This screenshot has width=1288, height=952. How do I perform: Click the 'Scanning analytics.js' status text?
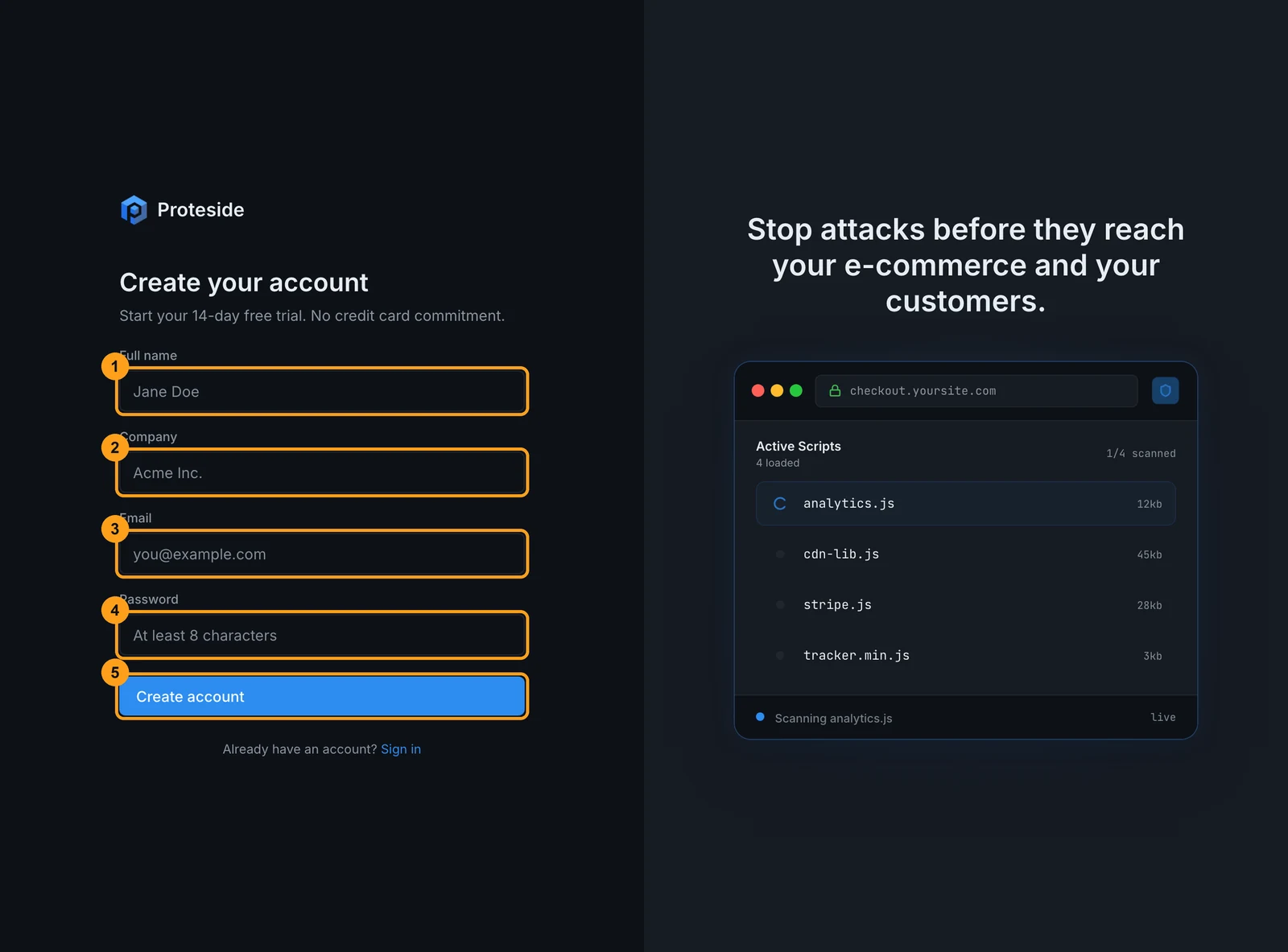click(833, 718)
